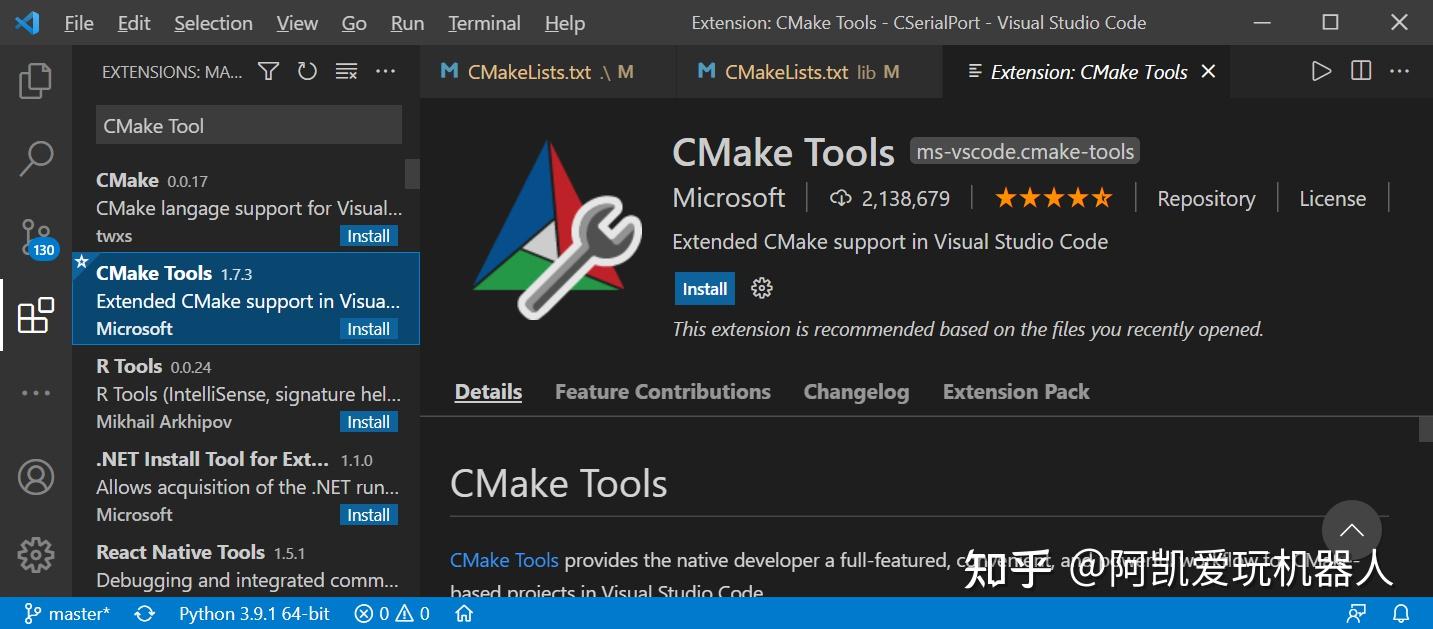Open the Terminal menu

[x=483, y=22]
